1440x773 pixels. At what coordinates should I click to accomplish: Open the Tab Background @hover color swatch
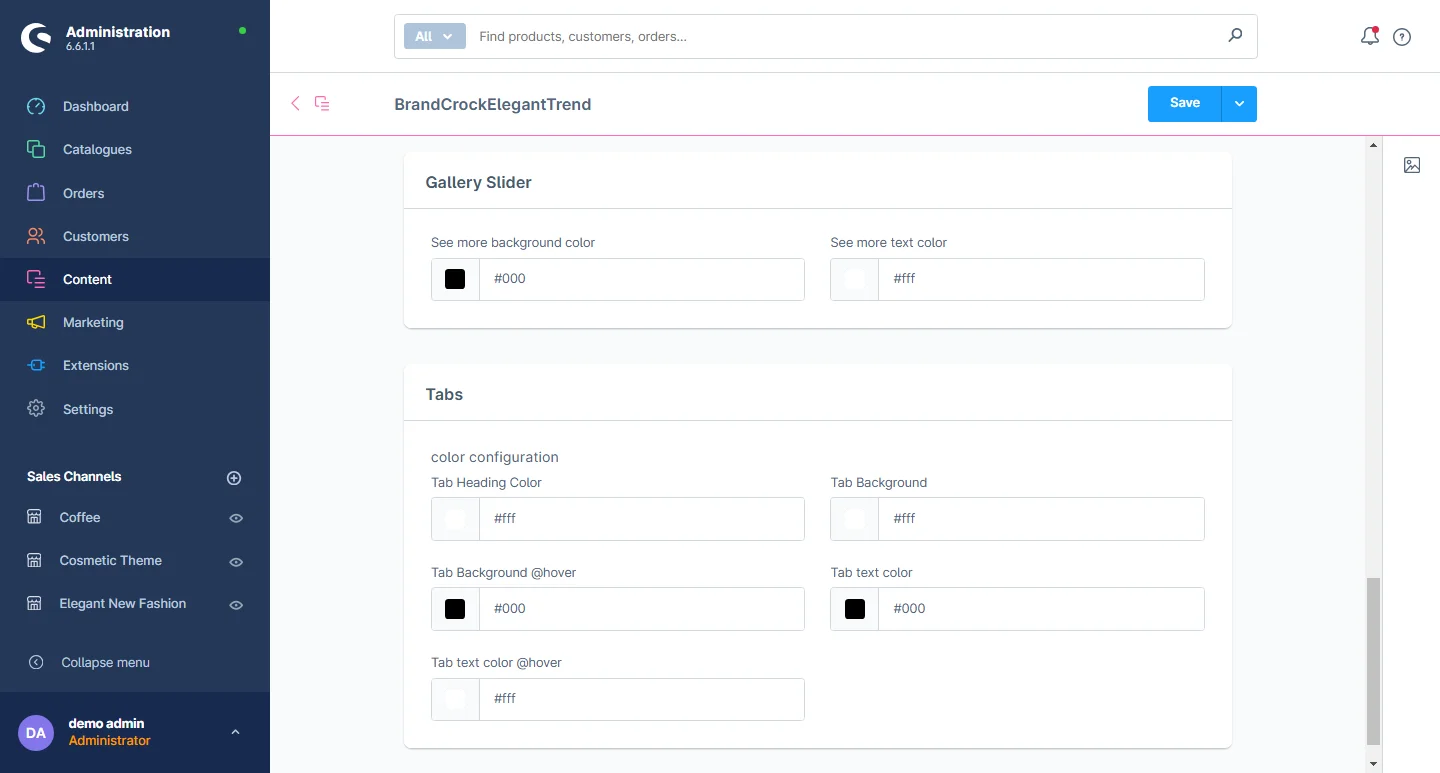(455, 609)
